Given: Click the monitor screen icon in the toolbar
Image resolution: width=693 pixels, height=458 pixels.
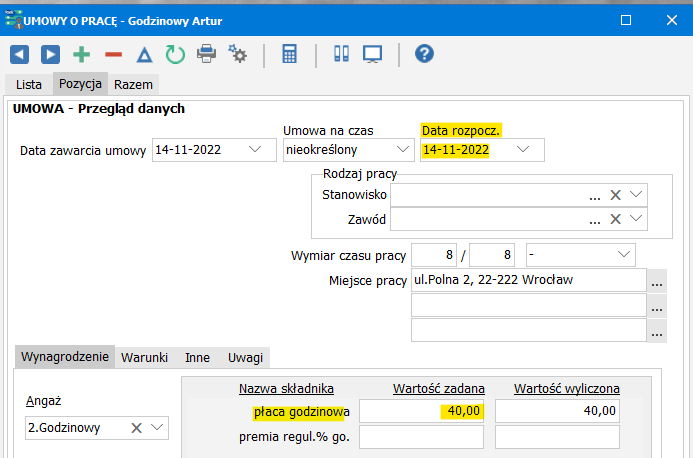Looking at the screenshot, I should coord(373,54).
